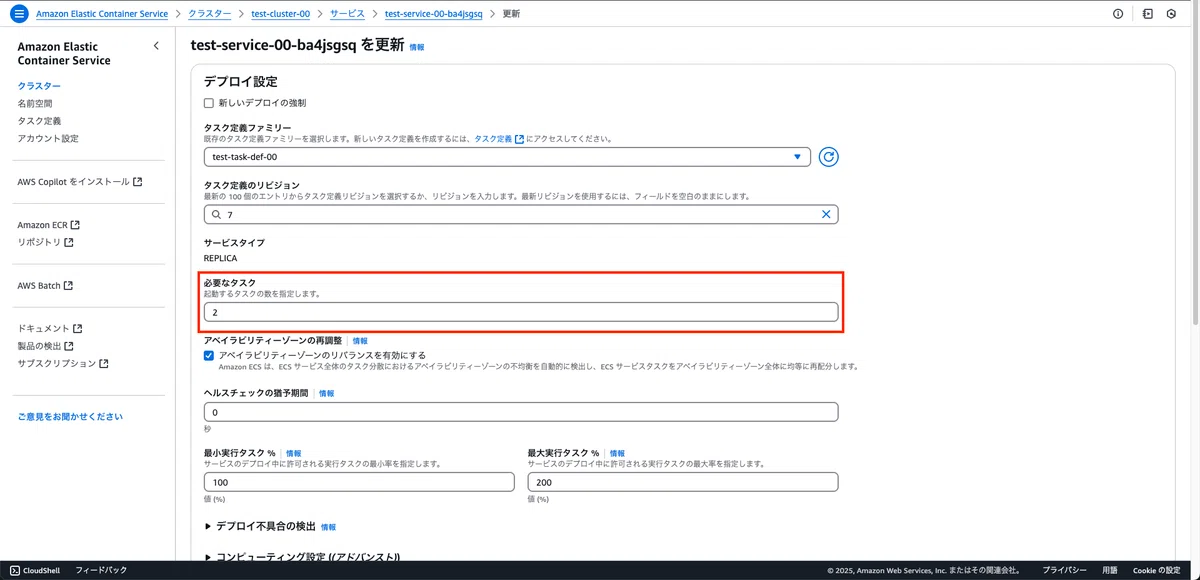Open the クラスター breadcrumb link
This screenshot has height=580, width=1200.
point(209,14)
